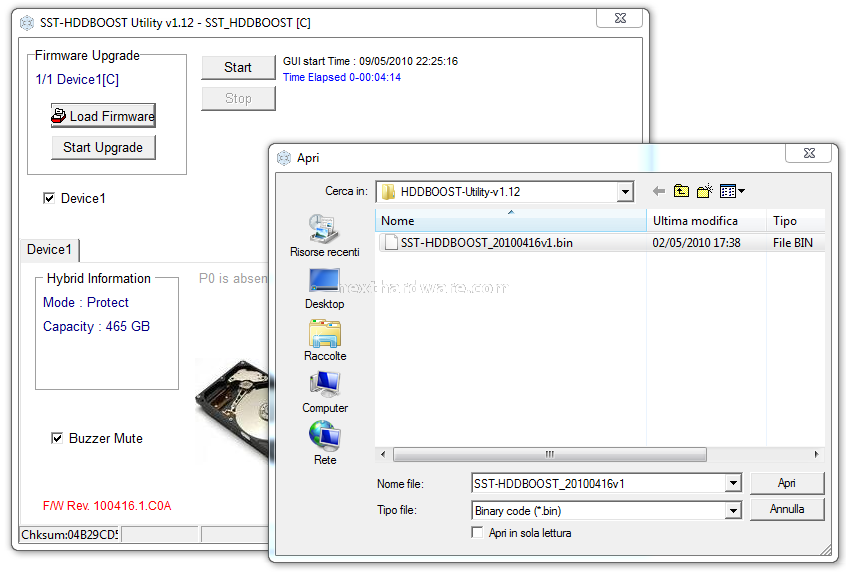Click the Tipo file Binary code field

click(599, 510)
